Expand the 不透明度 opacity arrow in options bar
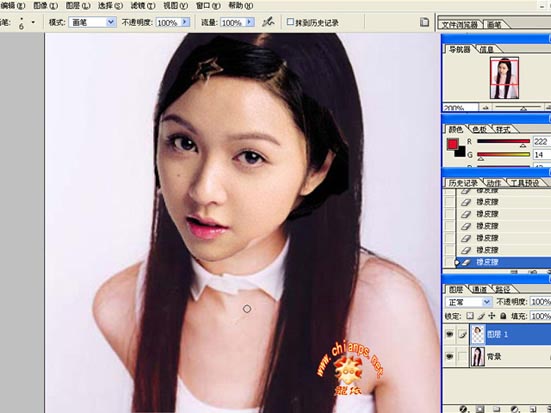The width and height of the screenshot is (551, 413). [x=185, y=22]
